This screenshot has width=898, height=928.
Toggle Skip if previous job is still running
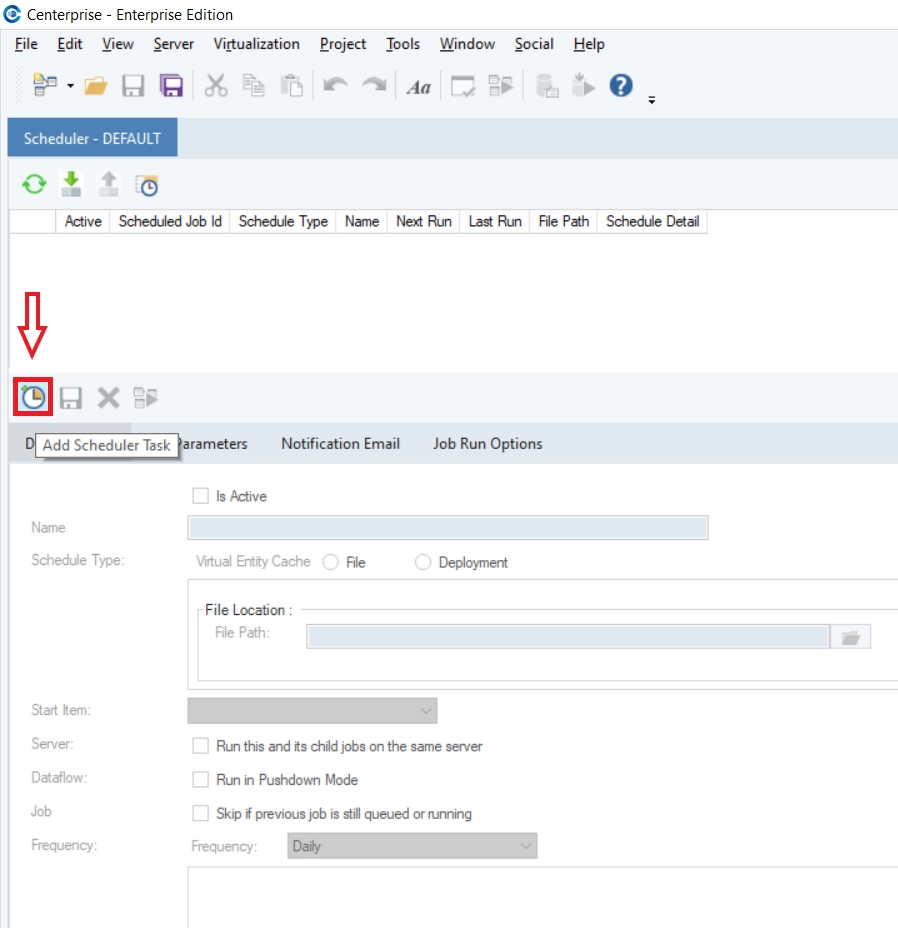(x=200, y=814)
